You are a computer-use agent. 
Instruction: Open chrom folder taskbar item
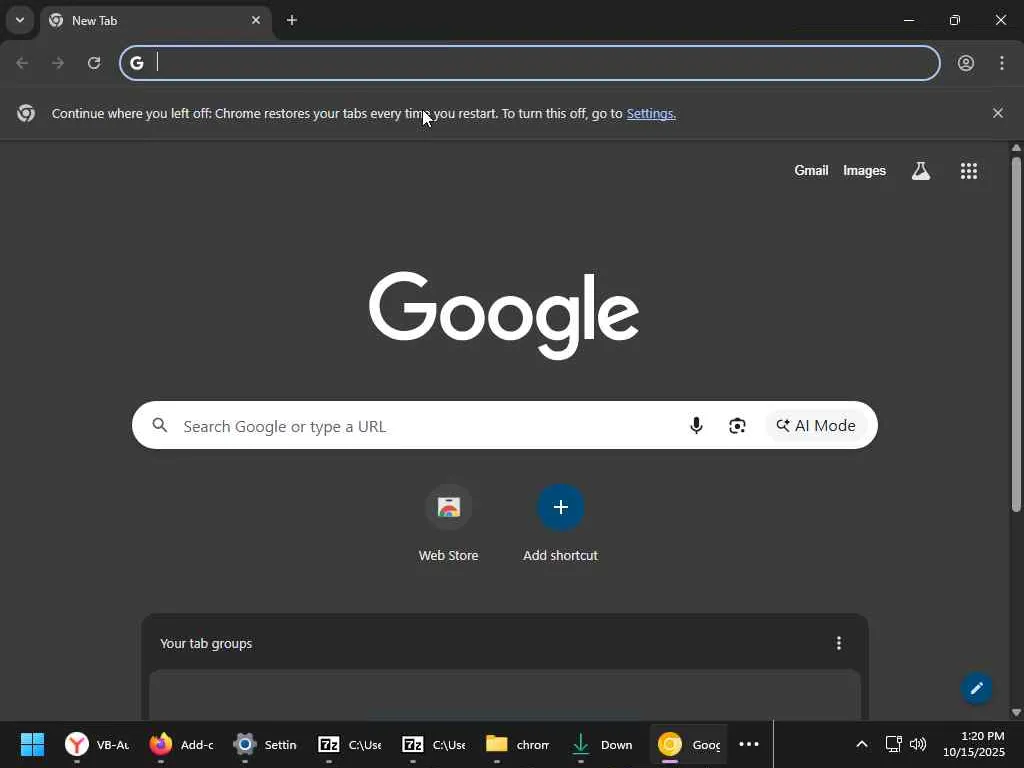pos(517,744)
